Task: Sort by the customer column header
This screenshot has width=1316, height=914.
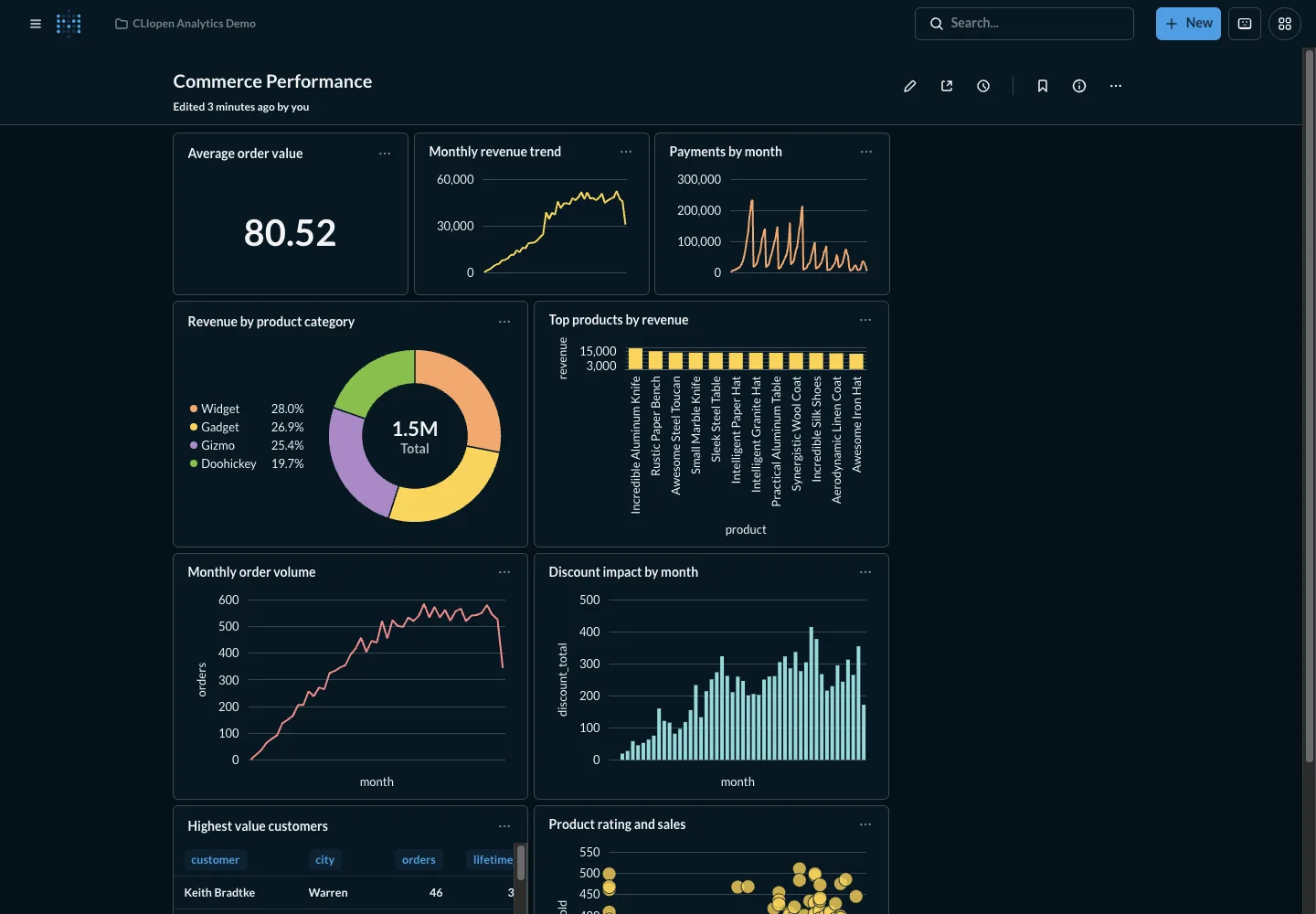Action: (x=215, y=860)
